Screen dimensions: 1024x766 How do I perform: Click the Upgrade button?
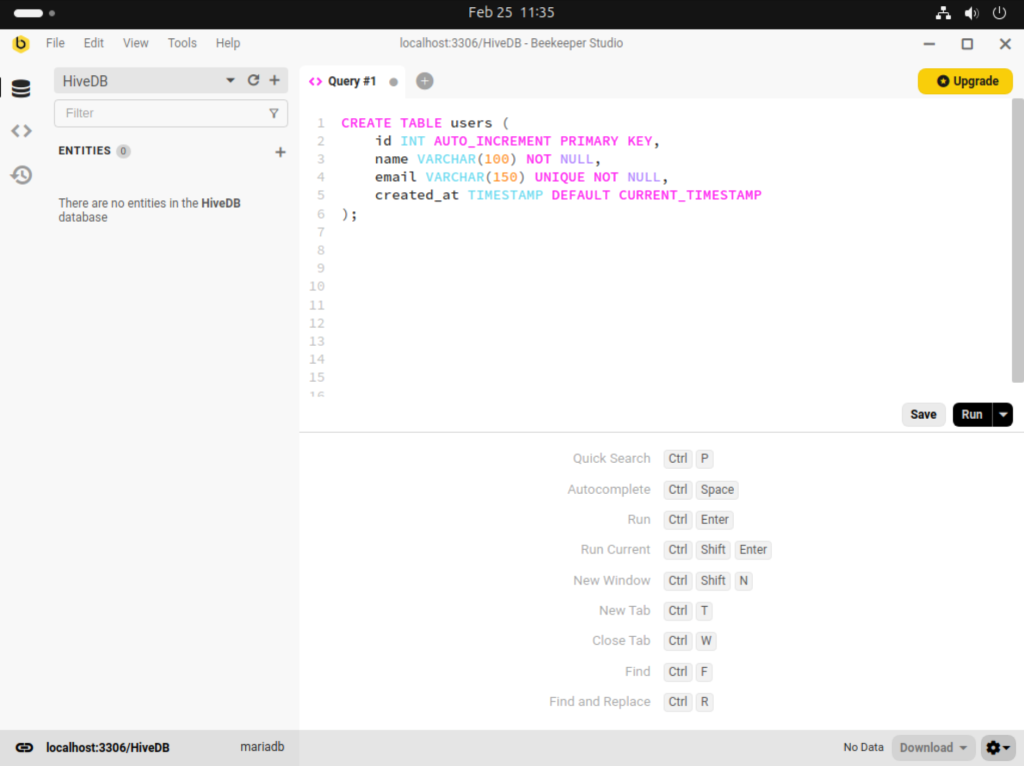(x=964, y=81)
